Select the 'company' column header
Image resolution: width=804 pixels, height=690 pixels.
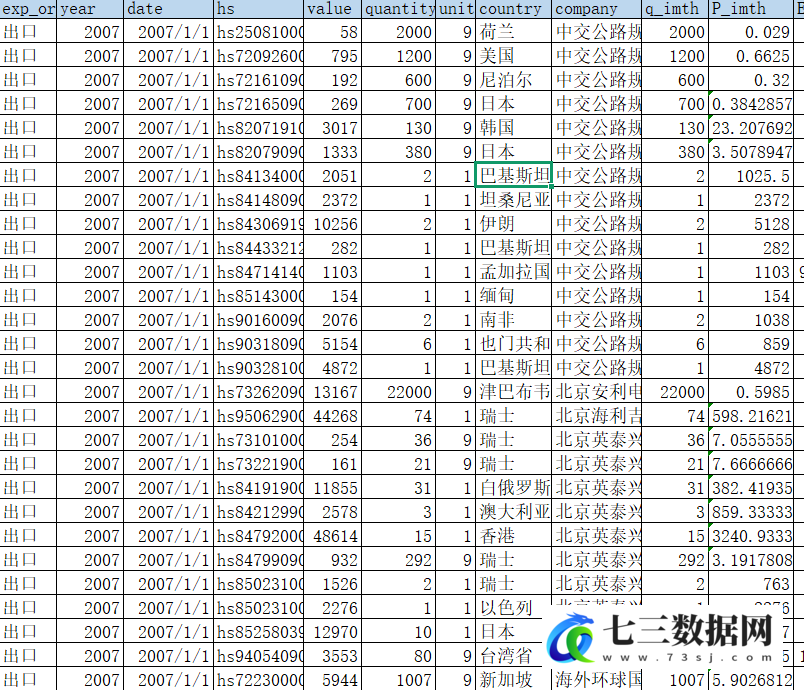pyautogui.click(x=597, y=9)
